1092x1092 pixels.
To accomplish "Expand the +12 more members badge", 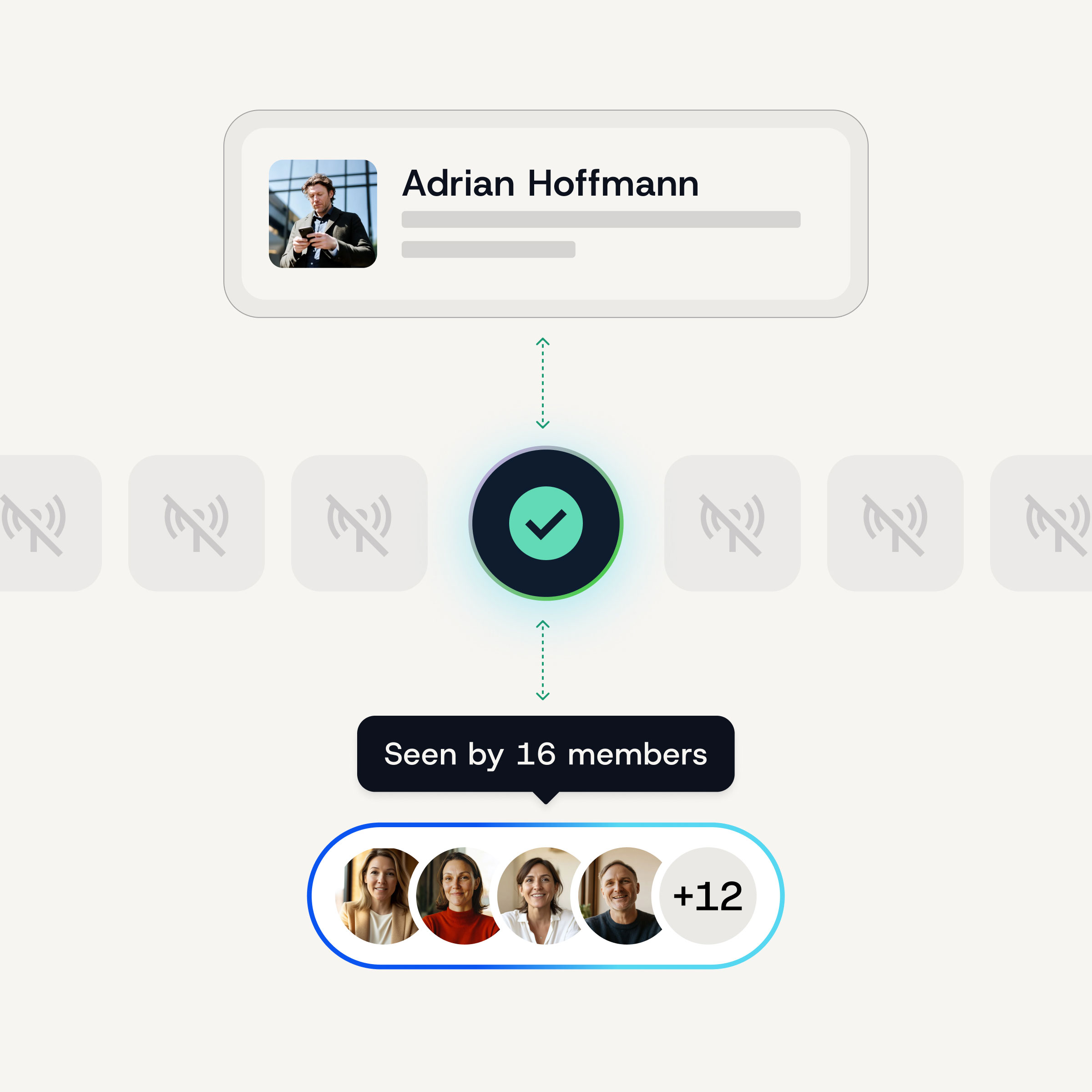I will pos(708,896).
